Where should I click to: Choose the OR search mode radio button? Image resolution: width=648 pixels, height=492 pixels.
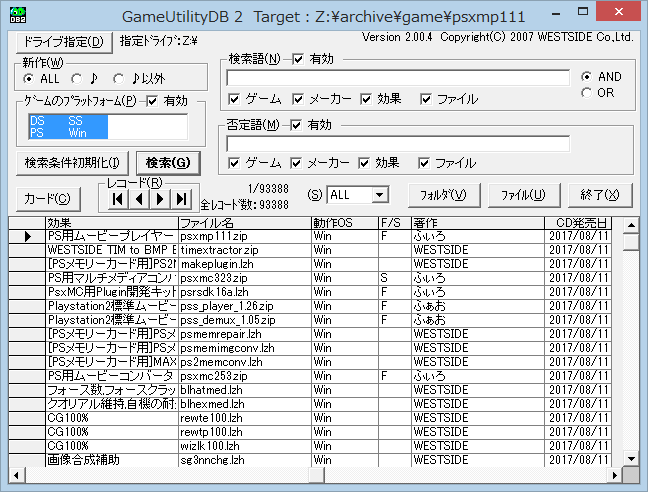pos(587,93)
